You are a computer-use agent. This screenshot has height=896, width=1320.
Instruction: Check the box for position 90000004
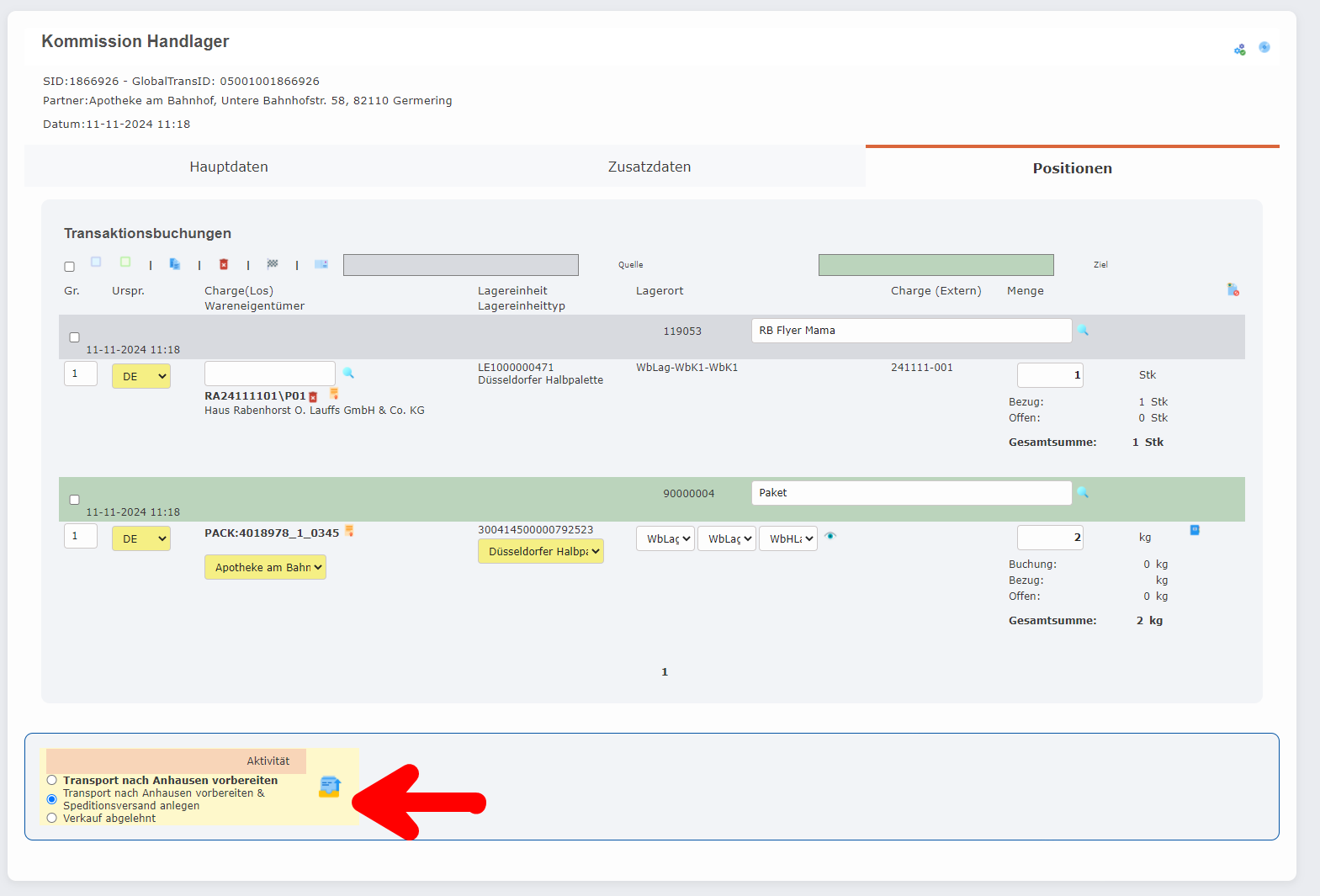75,500
